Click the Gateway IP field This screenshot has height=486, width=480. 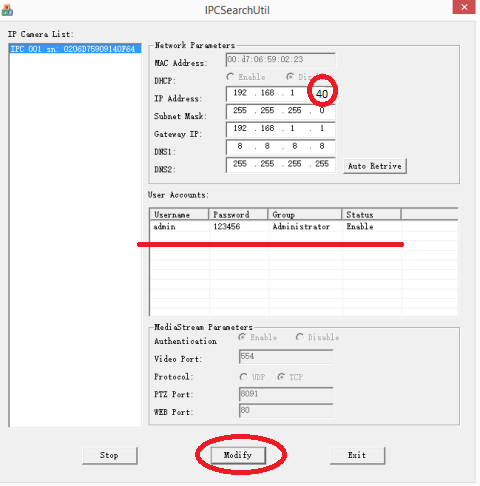click(x=280, y=129)
